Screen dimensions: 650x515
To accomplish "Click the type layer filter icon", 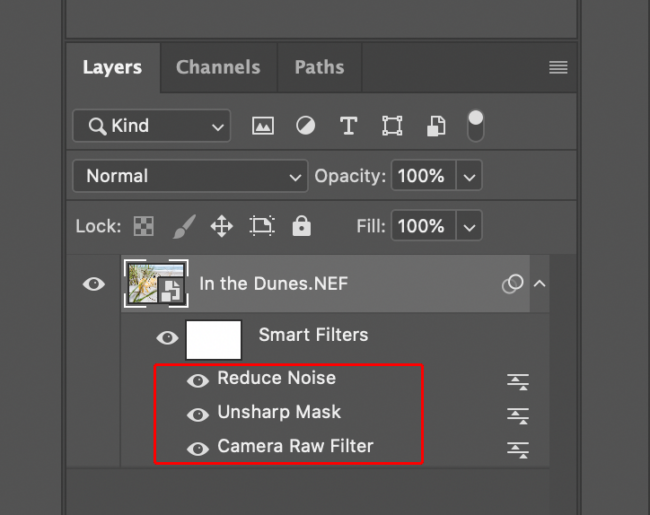I will pos(348,126).
